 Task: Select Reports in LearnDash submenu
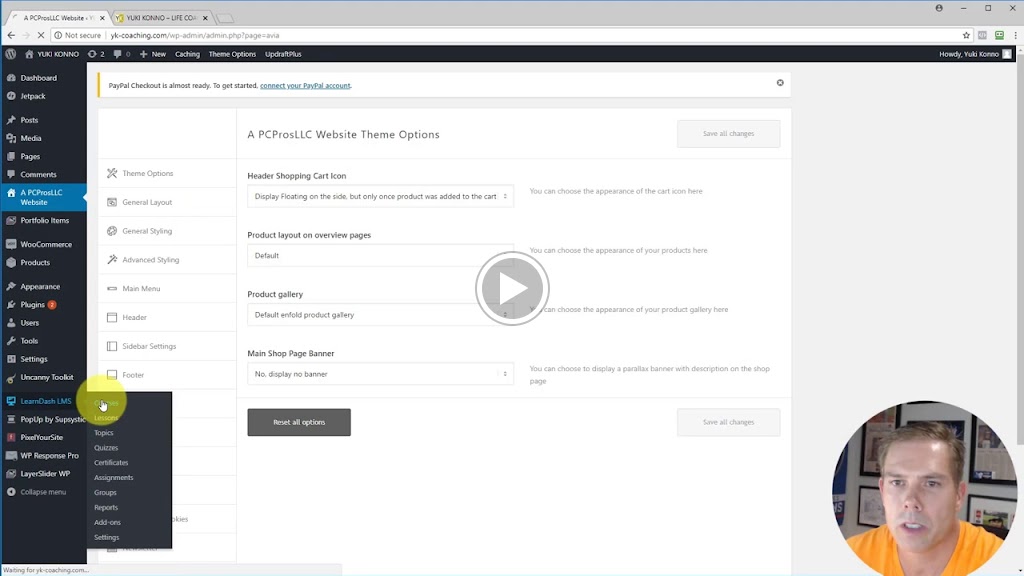point(106,507)
